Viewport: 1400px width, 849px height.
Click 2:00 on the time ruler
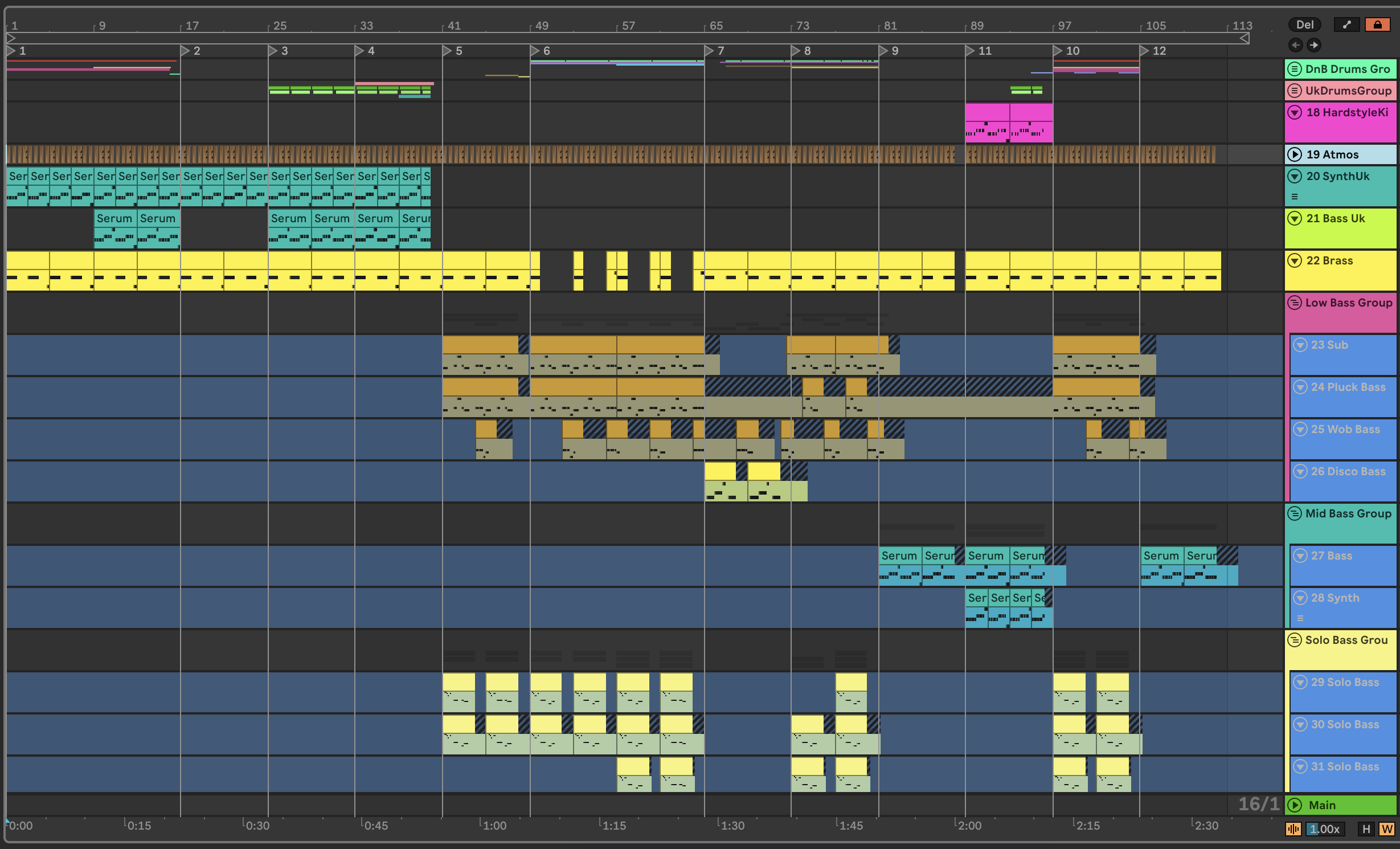click(968, 826)
